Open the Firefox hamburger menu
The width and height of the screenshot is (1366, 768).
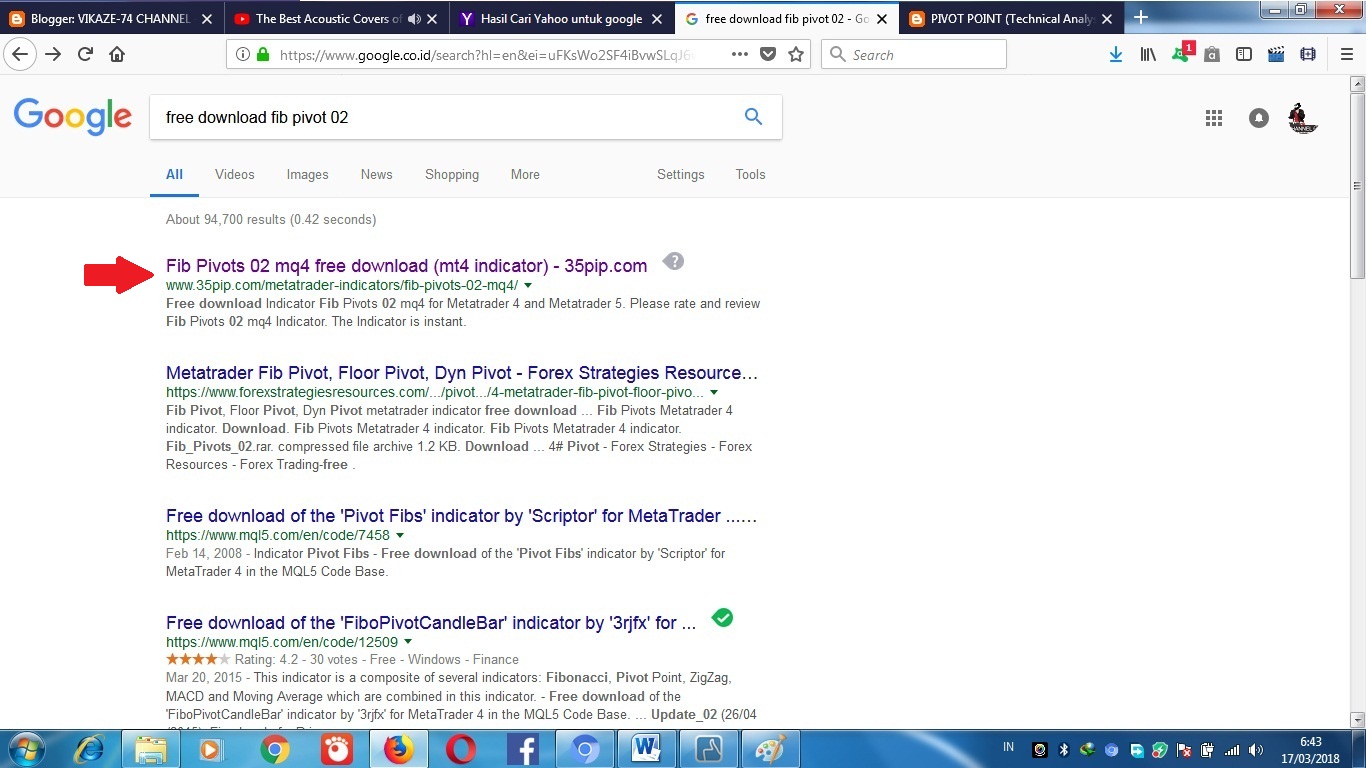pyautogui.click(x=1346, y=55)
